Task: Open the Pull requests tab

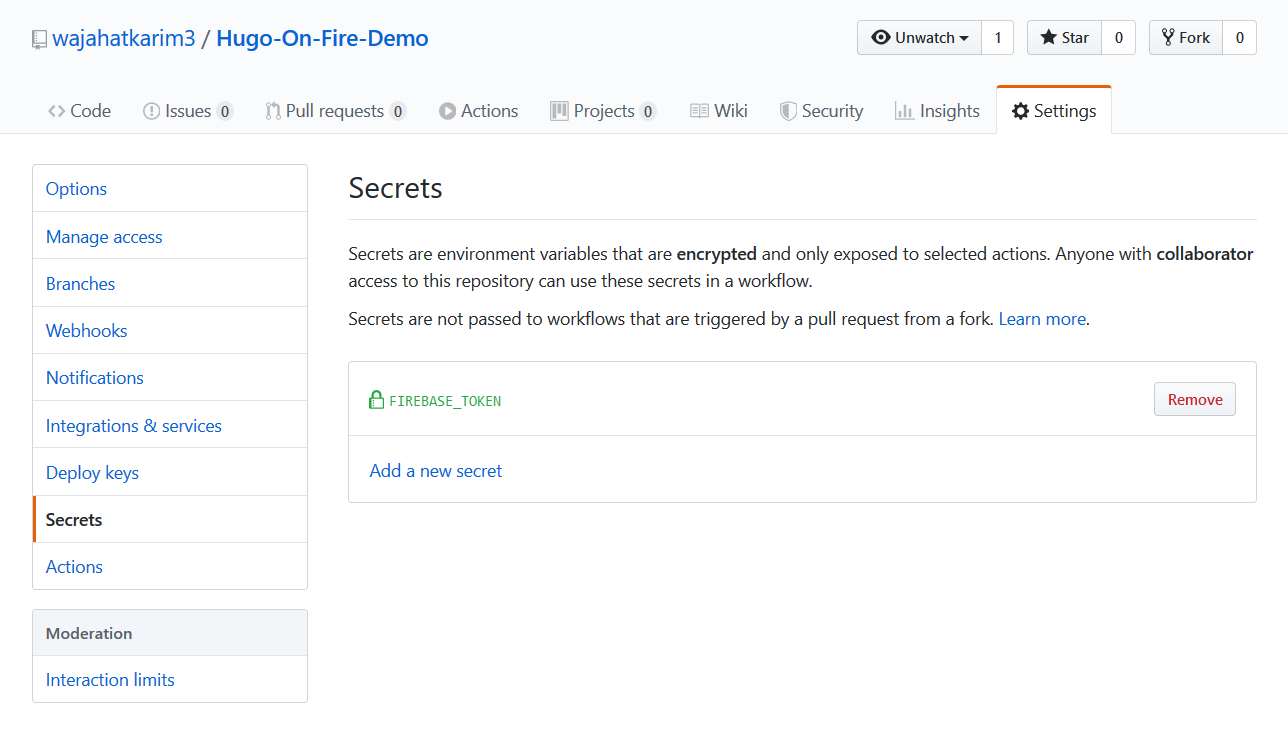Action: coord(335,111)
